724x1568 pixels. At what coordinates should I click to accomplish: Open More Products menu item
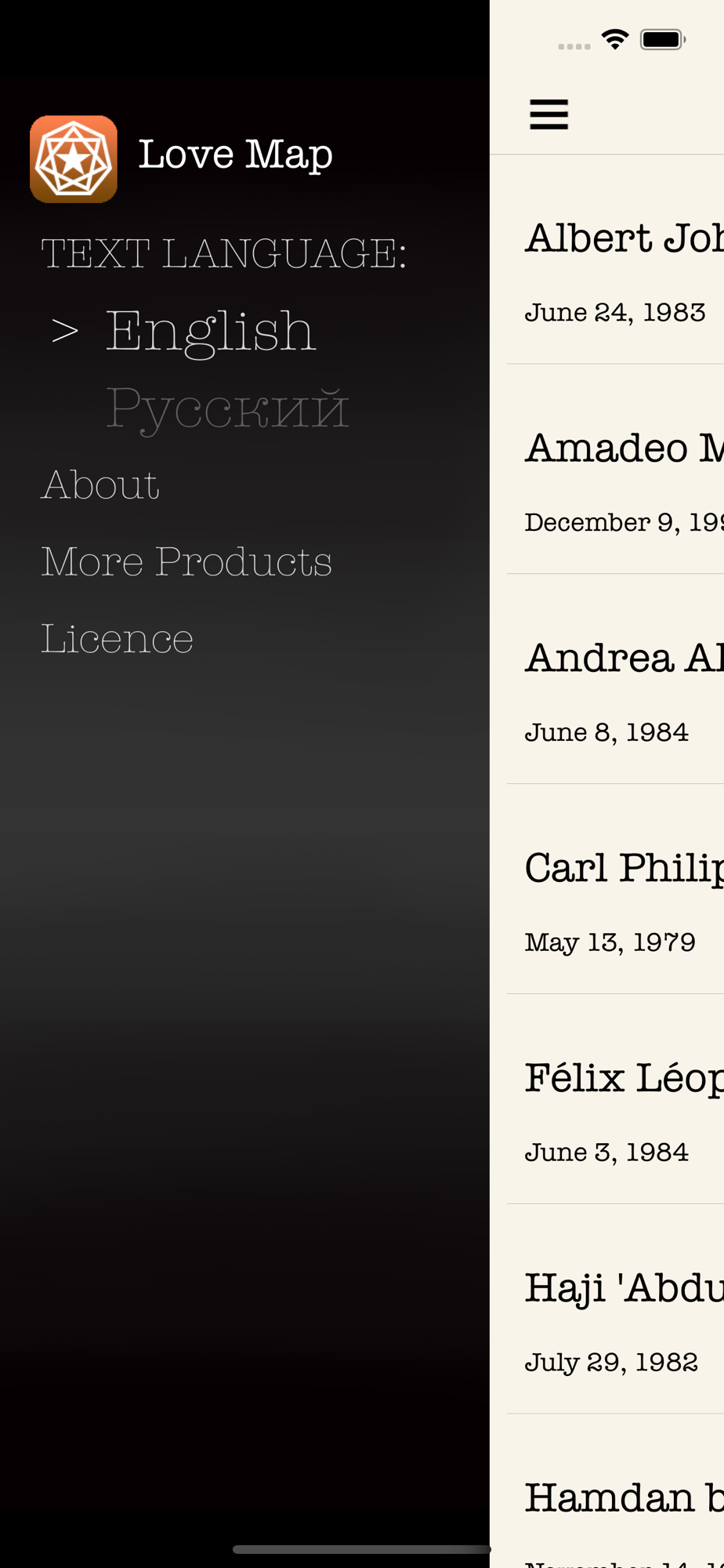click(x=186, y=561)
